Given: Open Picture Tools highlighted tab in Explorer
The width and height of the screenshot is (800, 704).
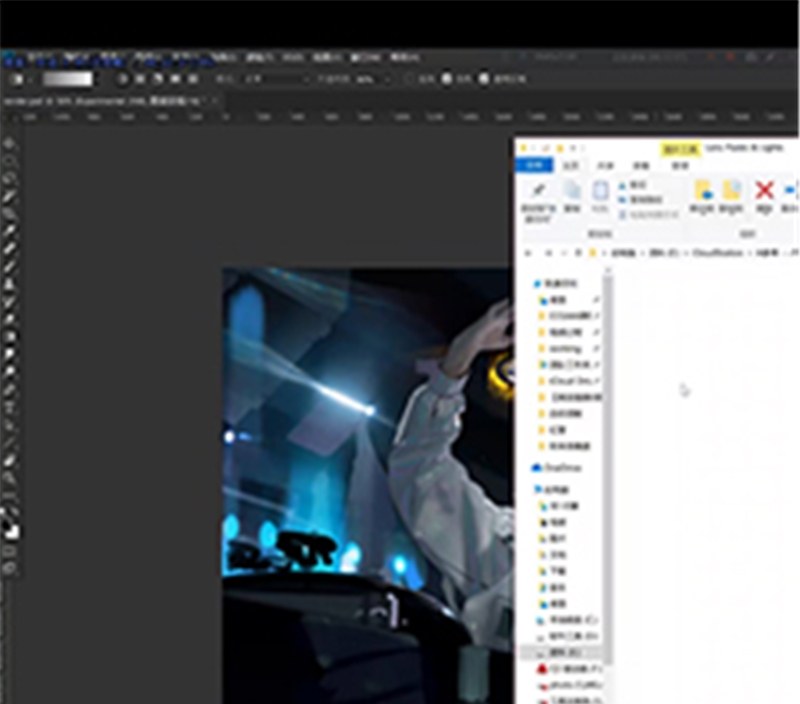Looking at the screenshot, I should pos(680,149).
